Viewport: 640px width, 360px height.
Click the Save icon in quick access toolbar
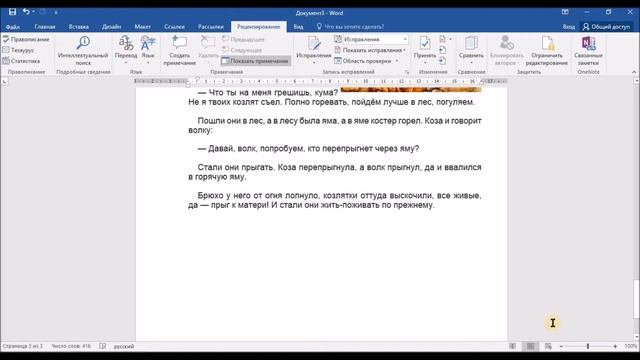tap(13, 12)
